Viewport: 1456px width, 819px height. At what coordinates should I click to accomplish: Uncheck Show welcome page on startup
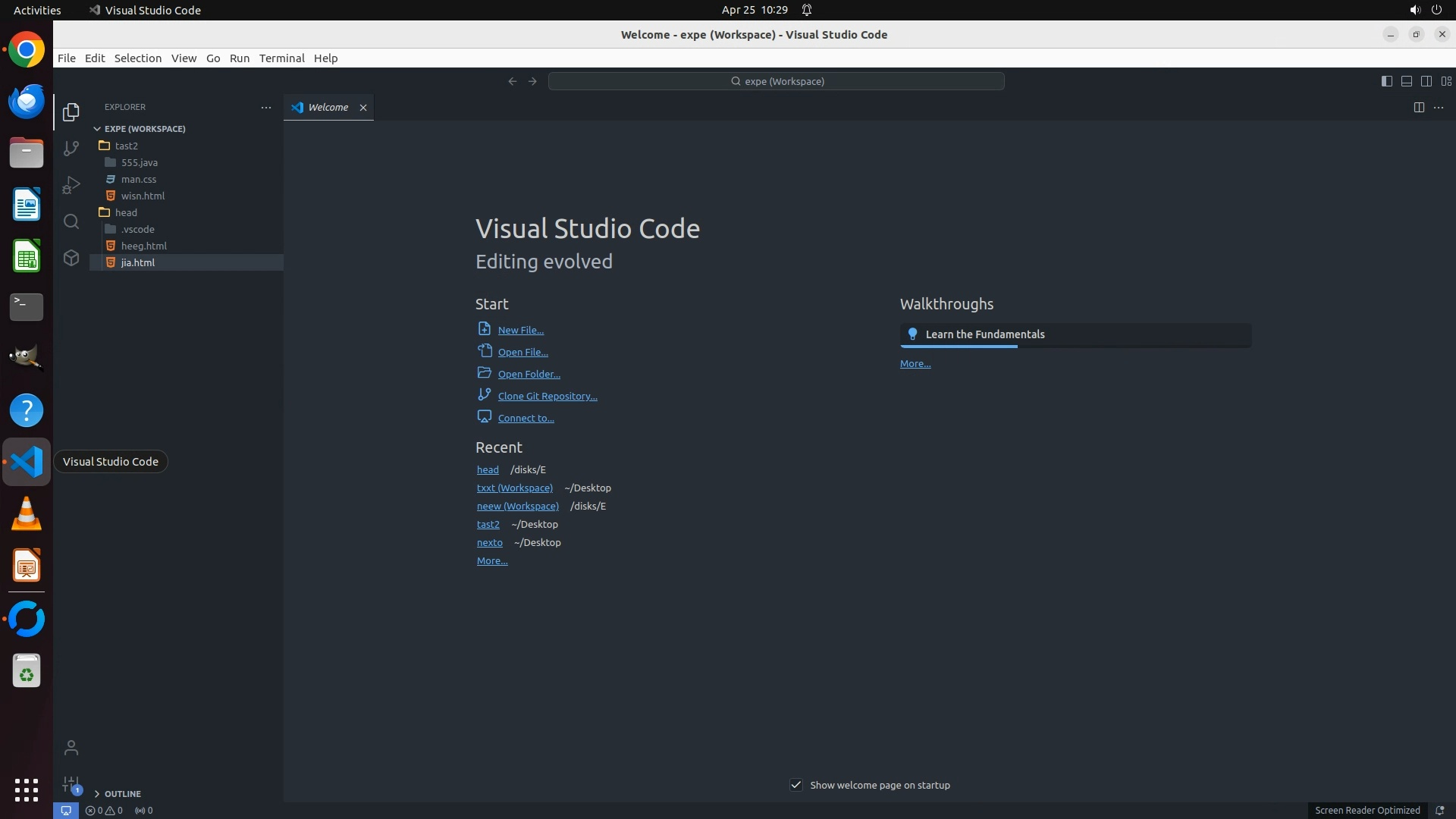click(x=796, y=785)
